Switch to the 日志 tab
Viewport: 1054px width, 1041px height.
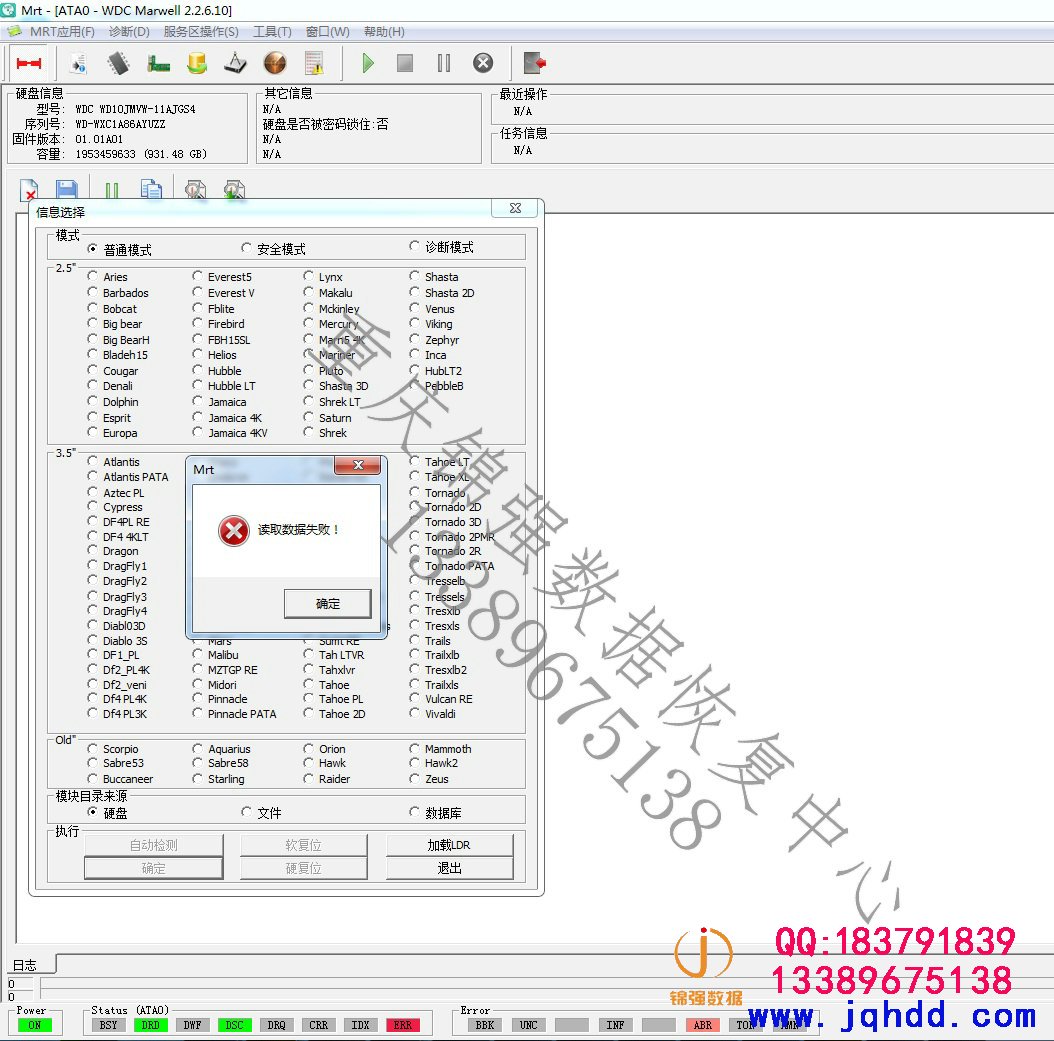[26, 965]
